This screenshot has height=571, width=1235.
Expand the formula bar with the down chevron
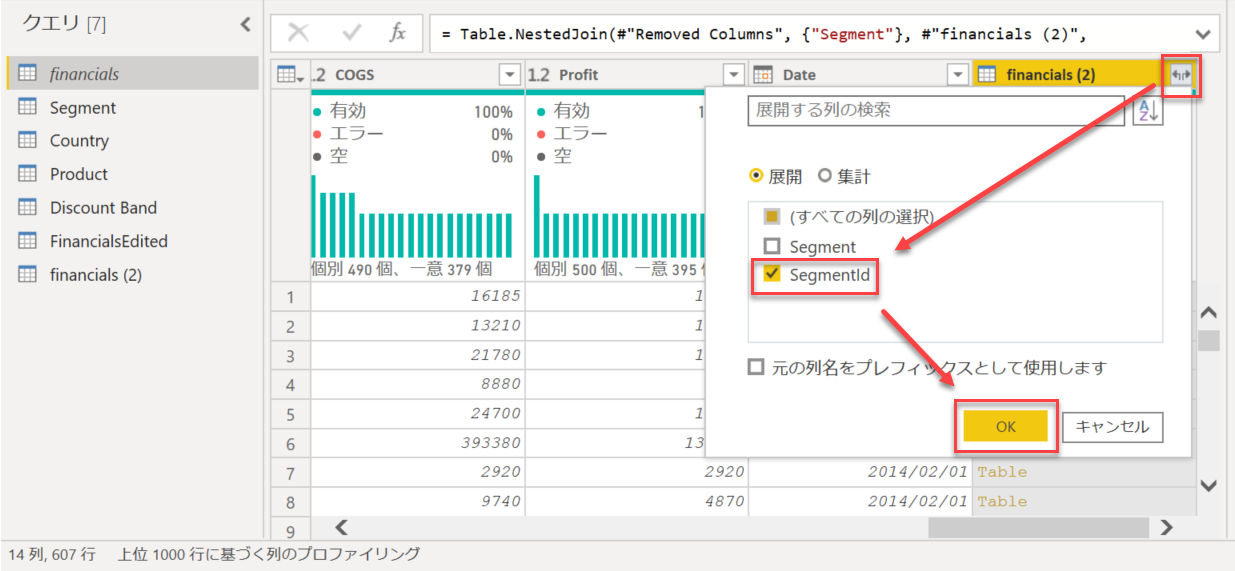tap(1203, 34)
